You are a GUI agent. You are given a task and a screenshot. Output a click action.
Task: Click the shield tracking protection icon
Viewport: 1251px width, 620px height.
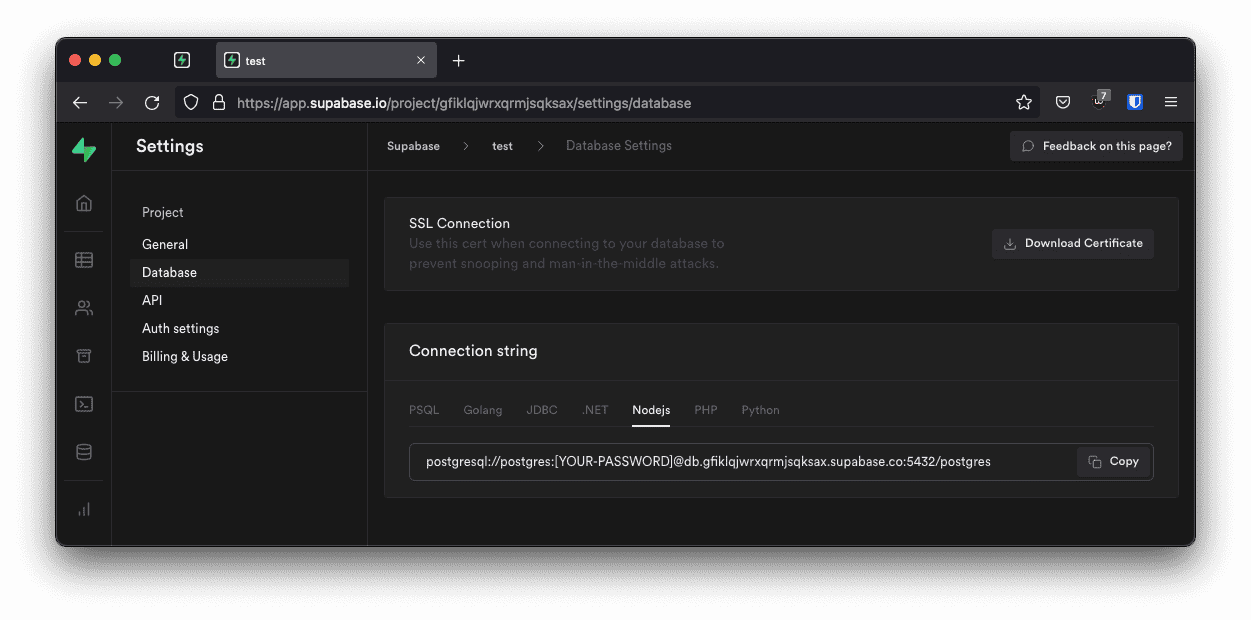tap(191, 102)
